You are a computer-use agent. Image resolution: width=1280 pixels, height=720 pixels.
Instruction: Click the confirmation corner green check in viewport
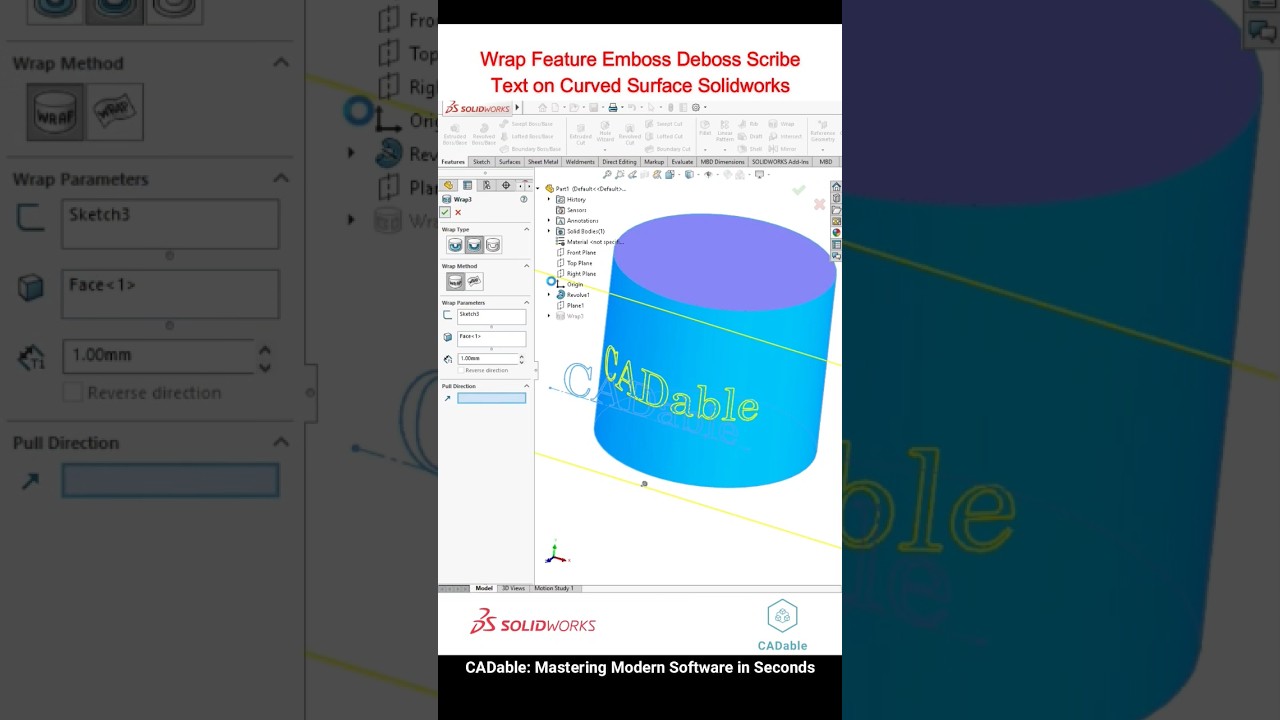(798, 190)
